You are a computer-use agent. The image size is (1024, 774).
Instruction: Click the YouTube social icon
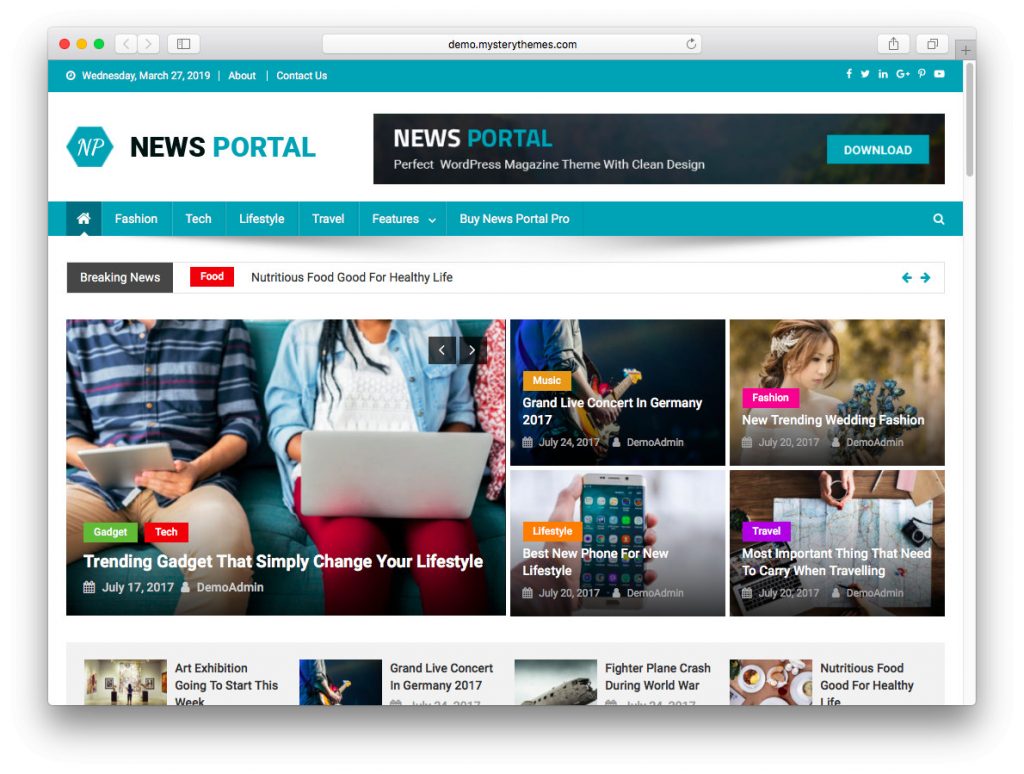point(939,74)
